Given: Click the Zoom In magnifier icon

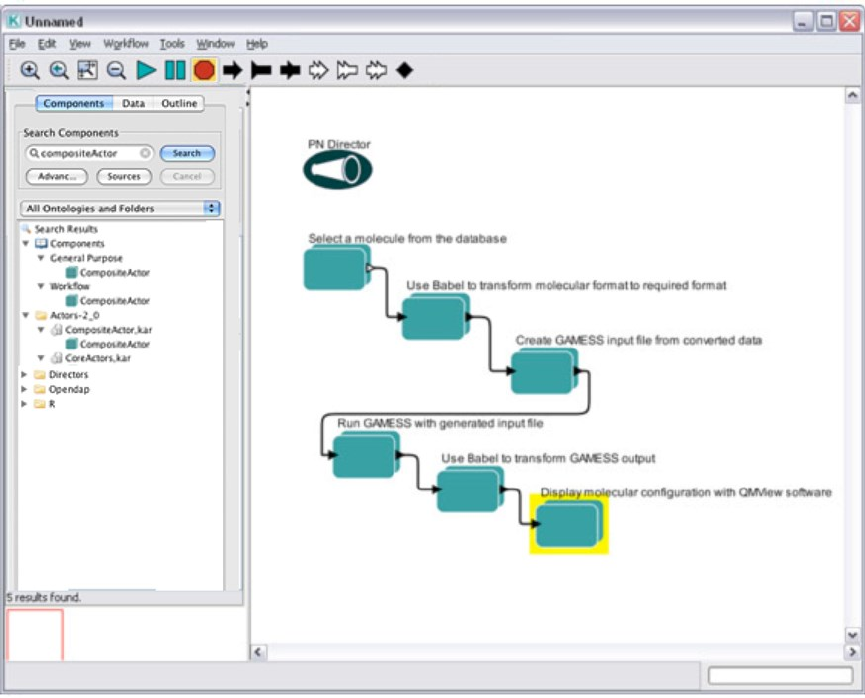Looking at the screenshot, I should click(30, 70).
